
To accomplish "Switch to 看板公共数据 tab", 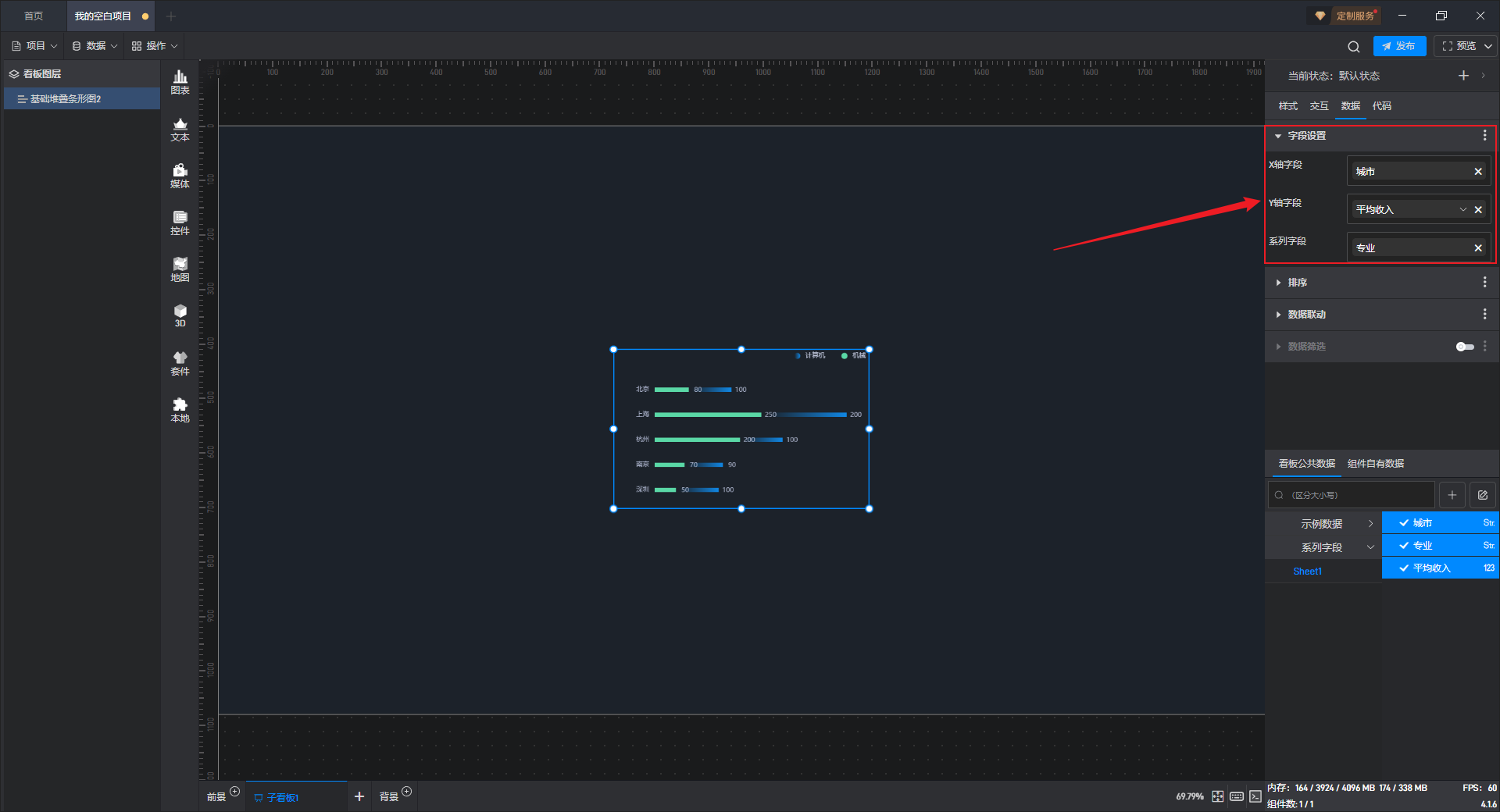I will point(1306,464).
